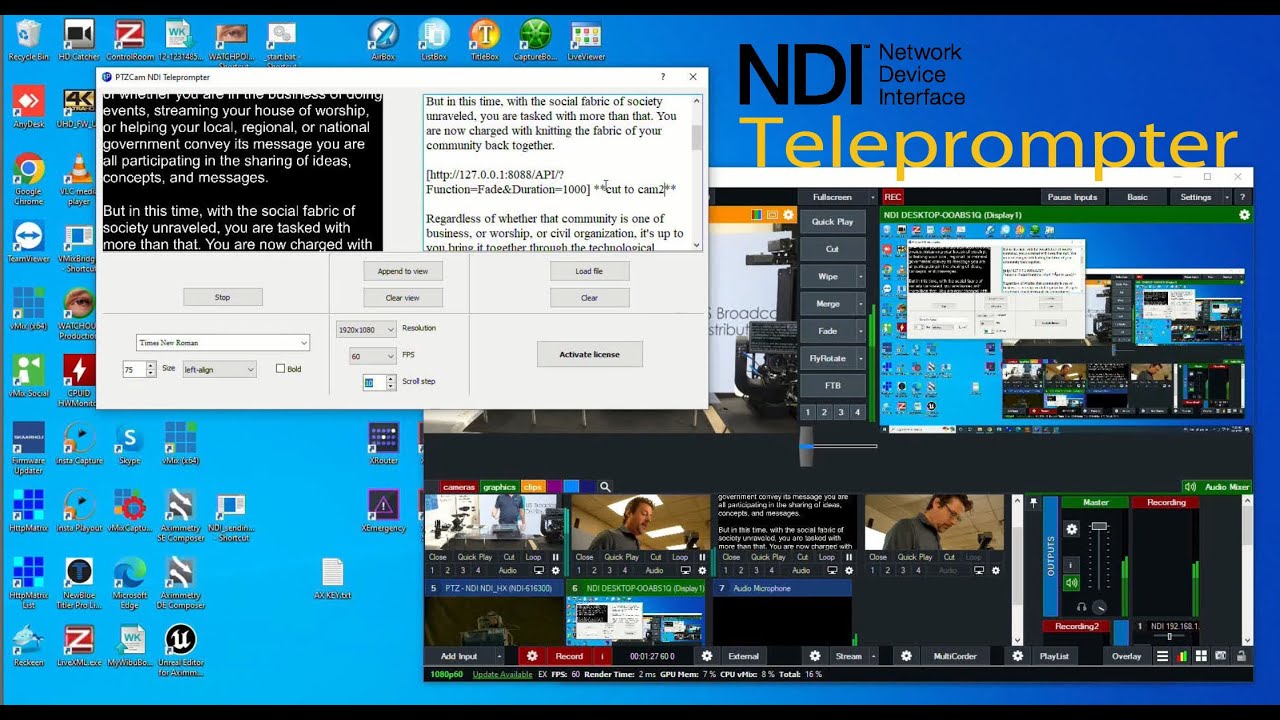Expand the vMix Stream dropdown arrow
The image size is (1280, 720).
(x=873, y=656)
